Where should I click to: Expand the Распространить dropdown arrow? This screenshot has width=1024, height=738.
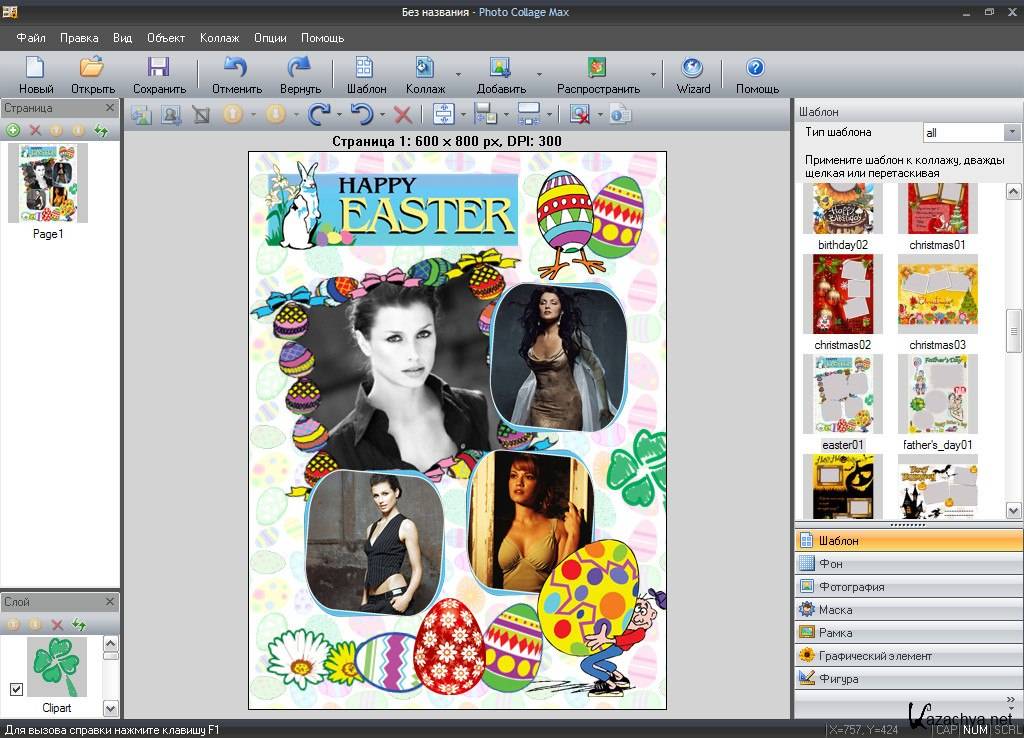(x=654, y=74)
